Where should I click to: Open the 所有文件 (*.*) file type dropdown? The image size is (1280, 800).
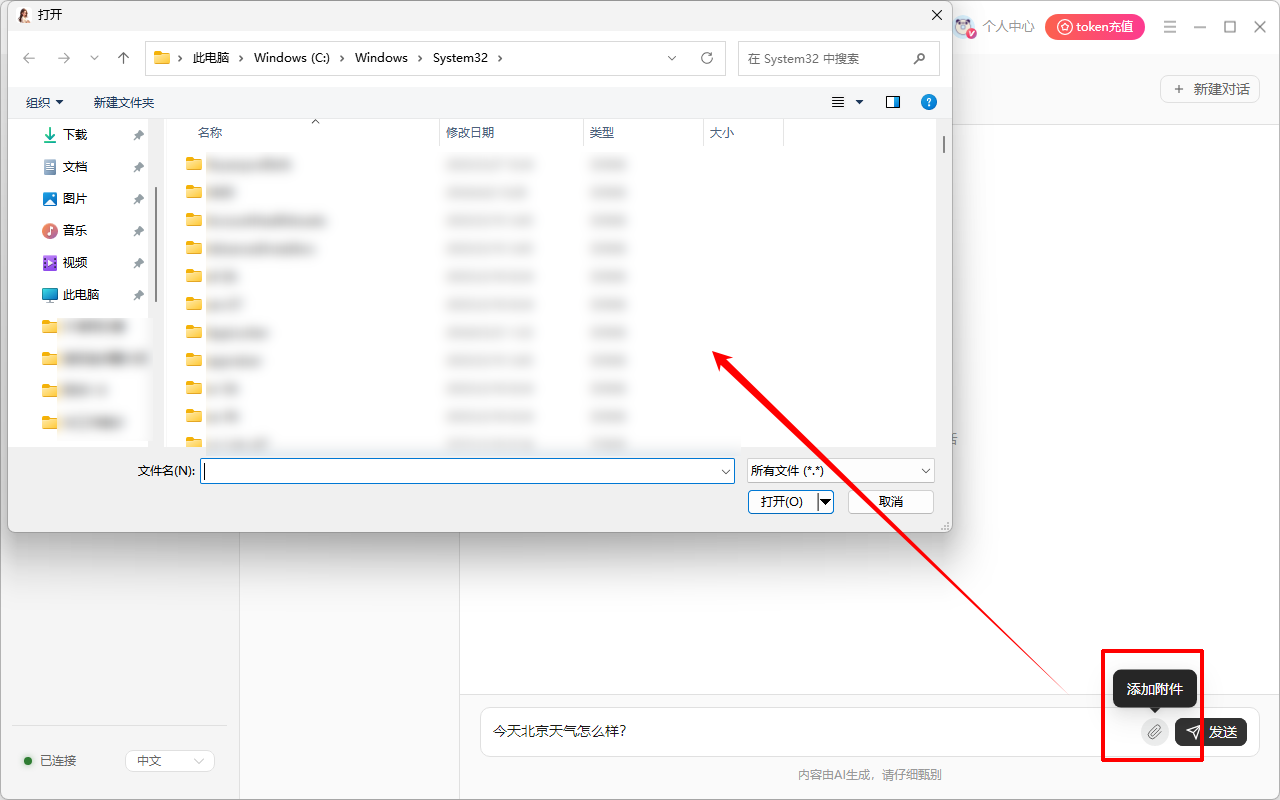tap(840, 471)
